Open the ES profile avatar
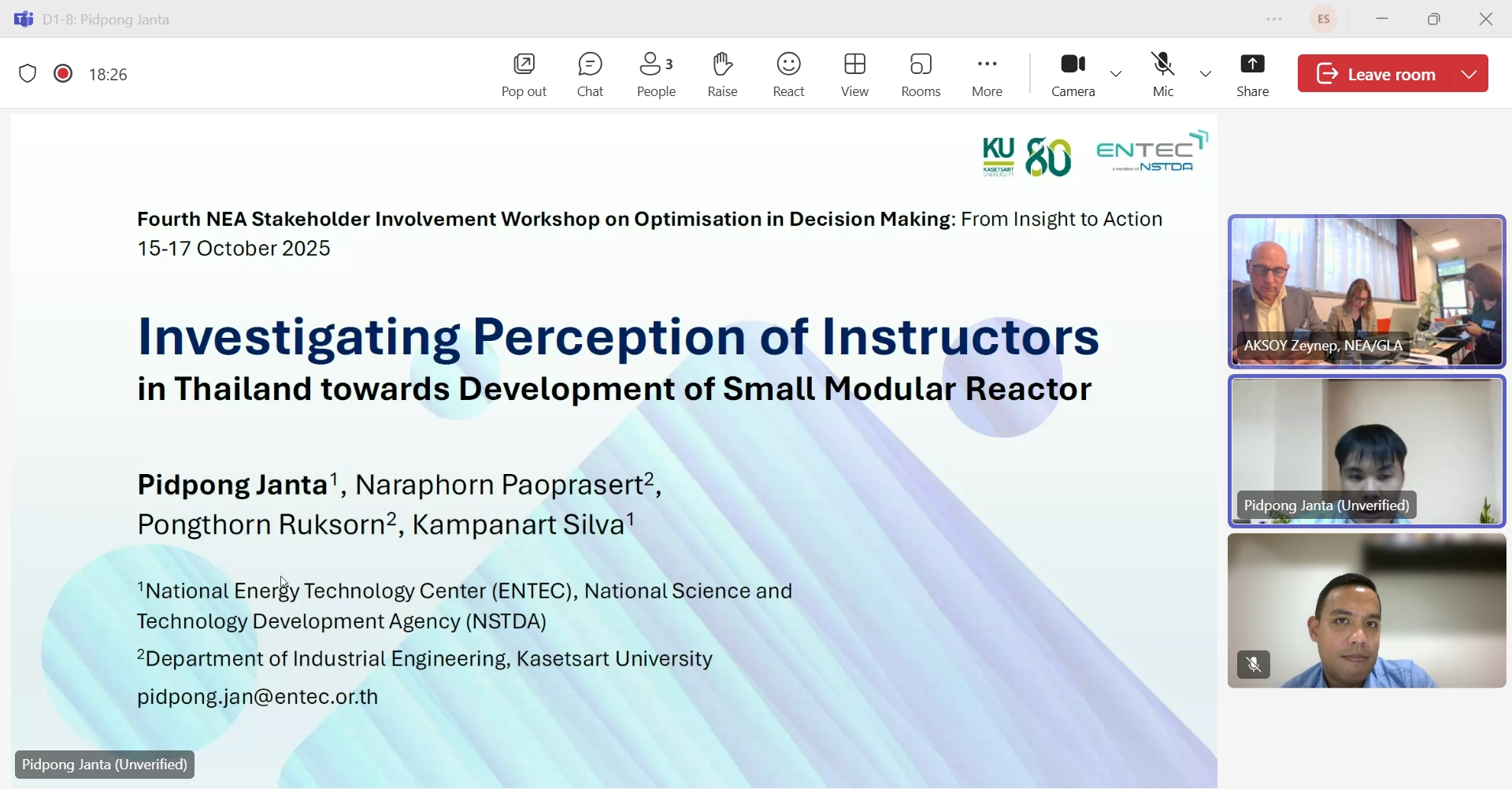Image resolution: width=1512 pixels, height=789 pixels. point(1325,20)
